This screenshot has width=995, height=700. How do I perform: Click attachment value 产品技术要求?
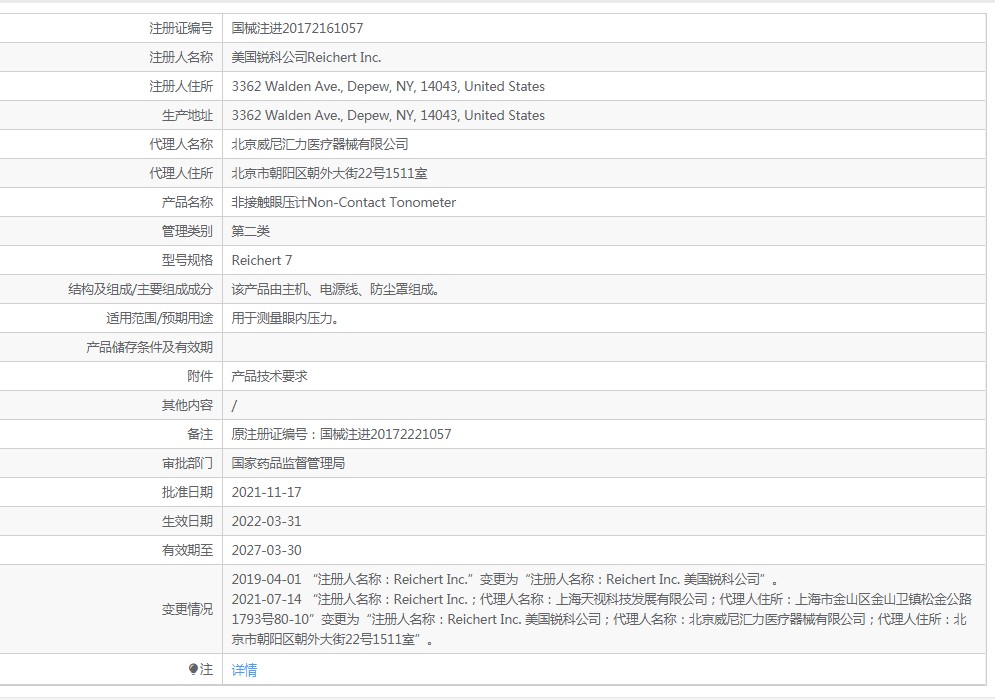[x=269, y=376]
